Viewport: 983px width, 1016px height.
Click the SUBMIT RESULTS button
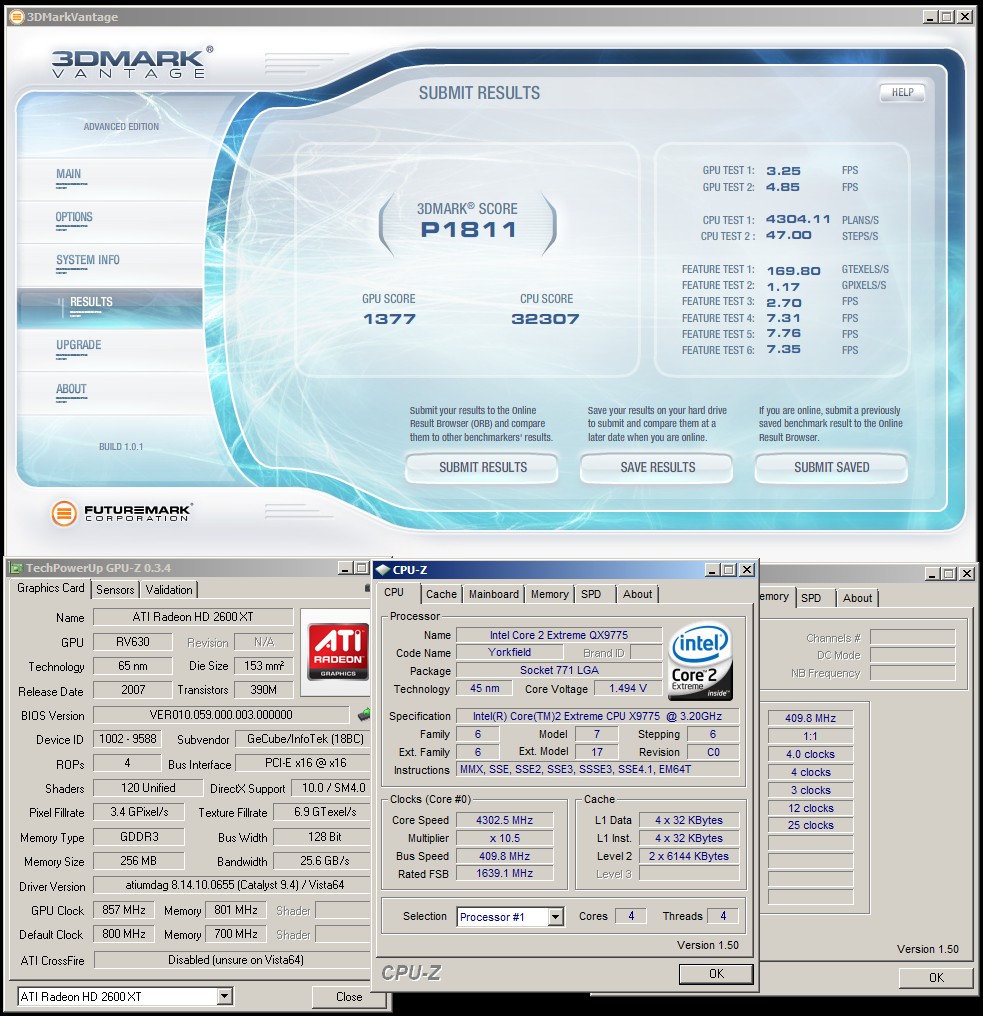click(x=482, y=467)
